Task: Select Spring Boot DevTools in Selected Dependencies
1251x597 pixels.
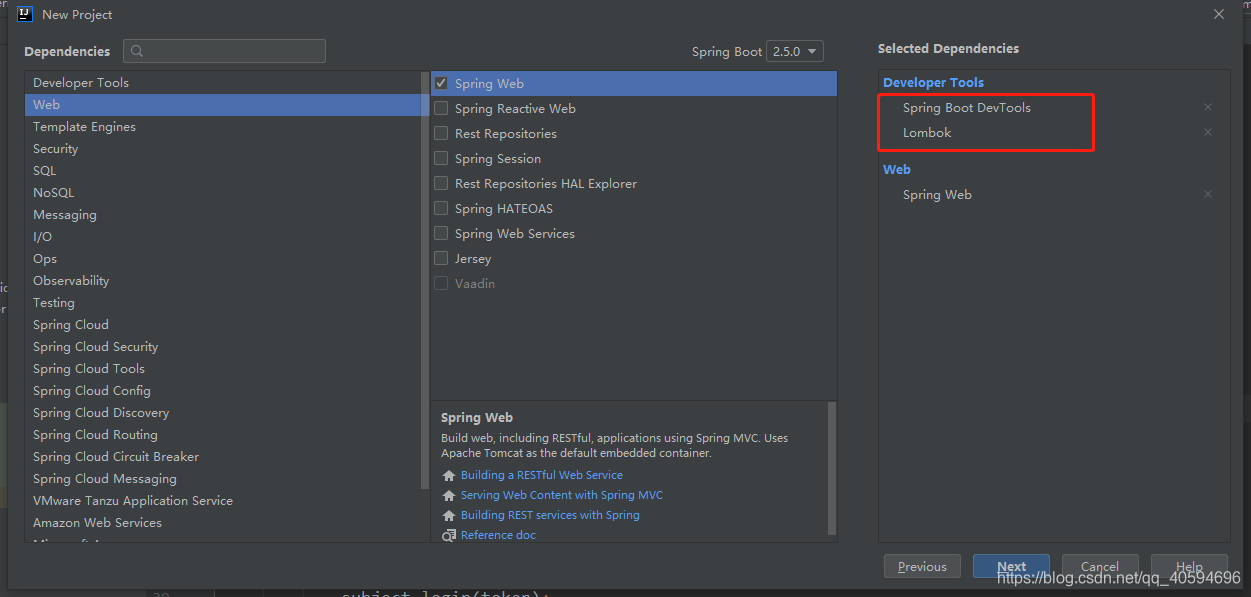Action: pyautogui.click(x=966, y=107)
